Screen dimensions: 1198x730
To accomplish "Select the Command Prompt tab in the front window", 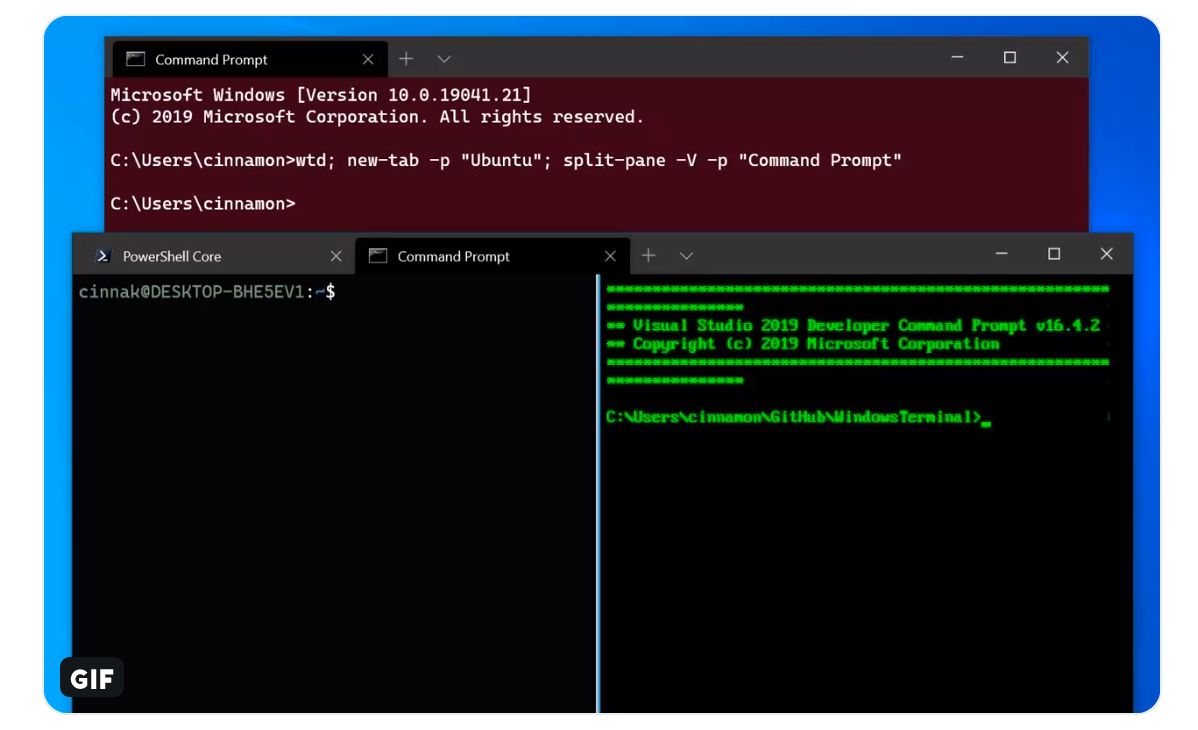I will click(x=493, y=256).
